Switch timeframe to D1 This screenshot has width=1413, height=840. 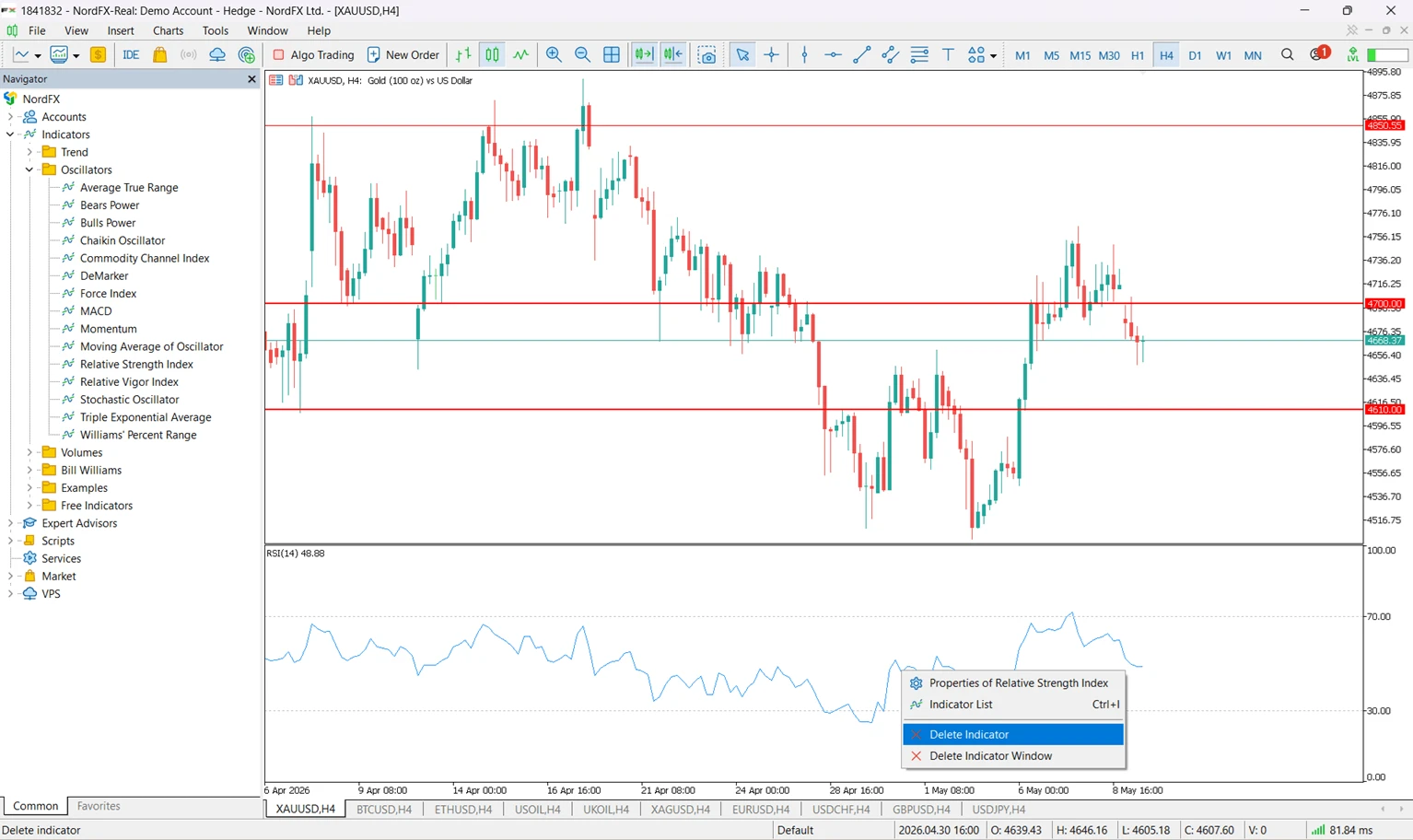[x=1195, y=55]
